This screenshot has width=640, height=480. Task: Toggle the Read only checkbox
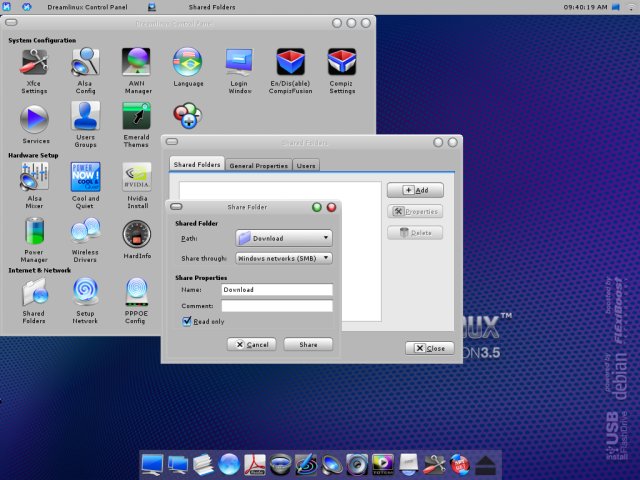coord(187,321)
